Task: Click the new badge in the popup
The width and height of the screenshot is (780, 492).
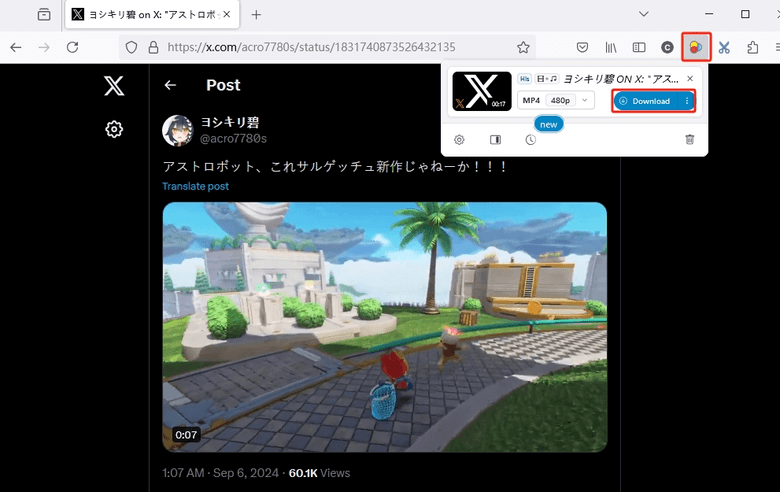Action: (549, 124)
